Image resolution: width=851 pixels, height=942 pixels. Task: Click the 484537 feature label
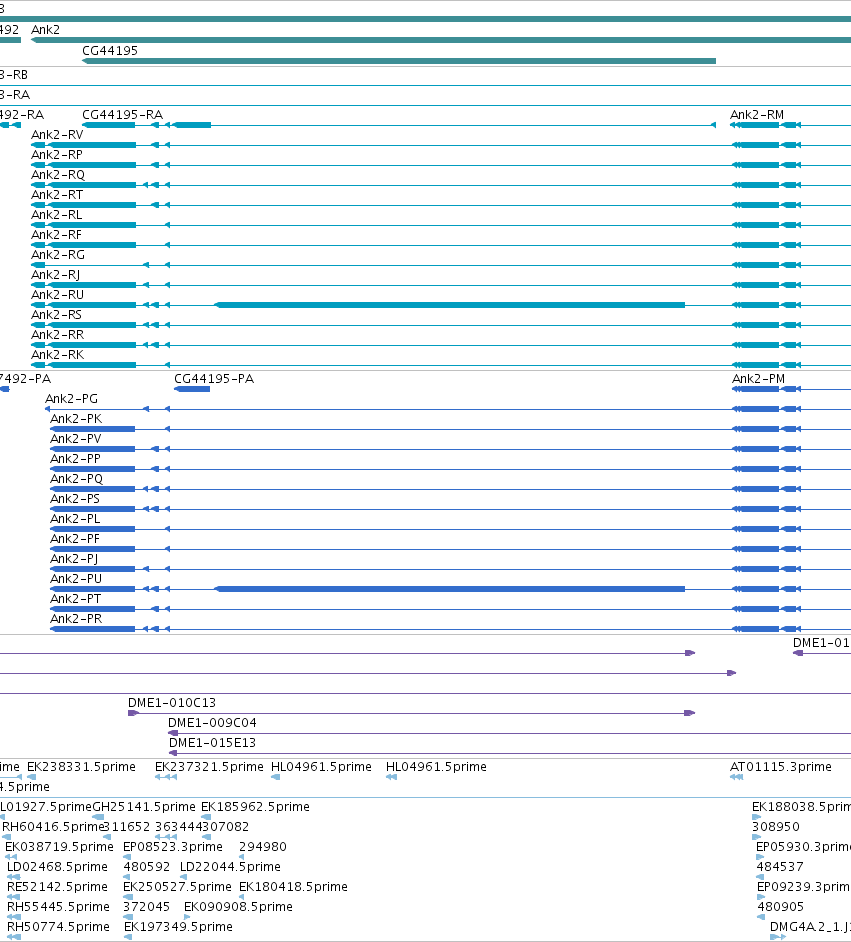coord(780,866)
